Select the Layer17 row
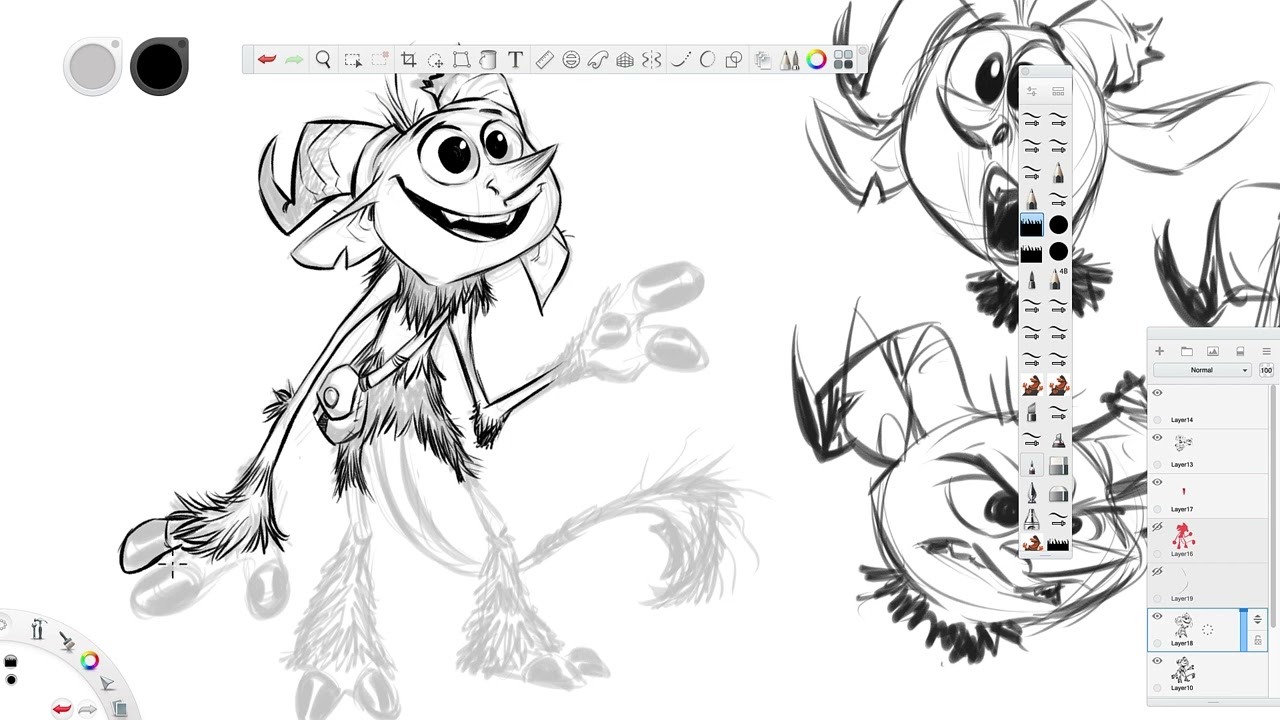 [x=1207, y=496]
